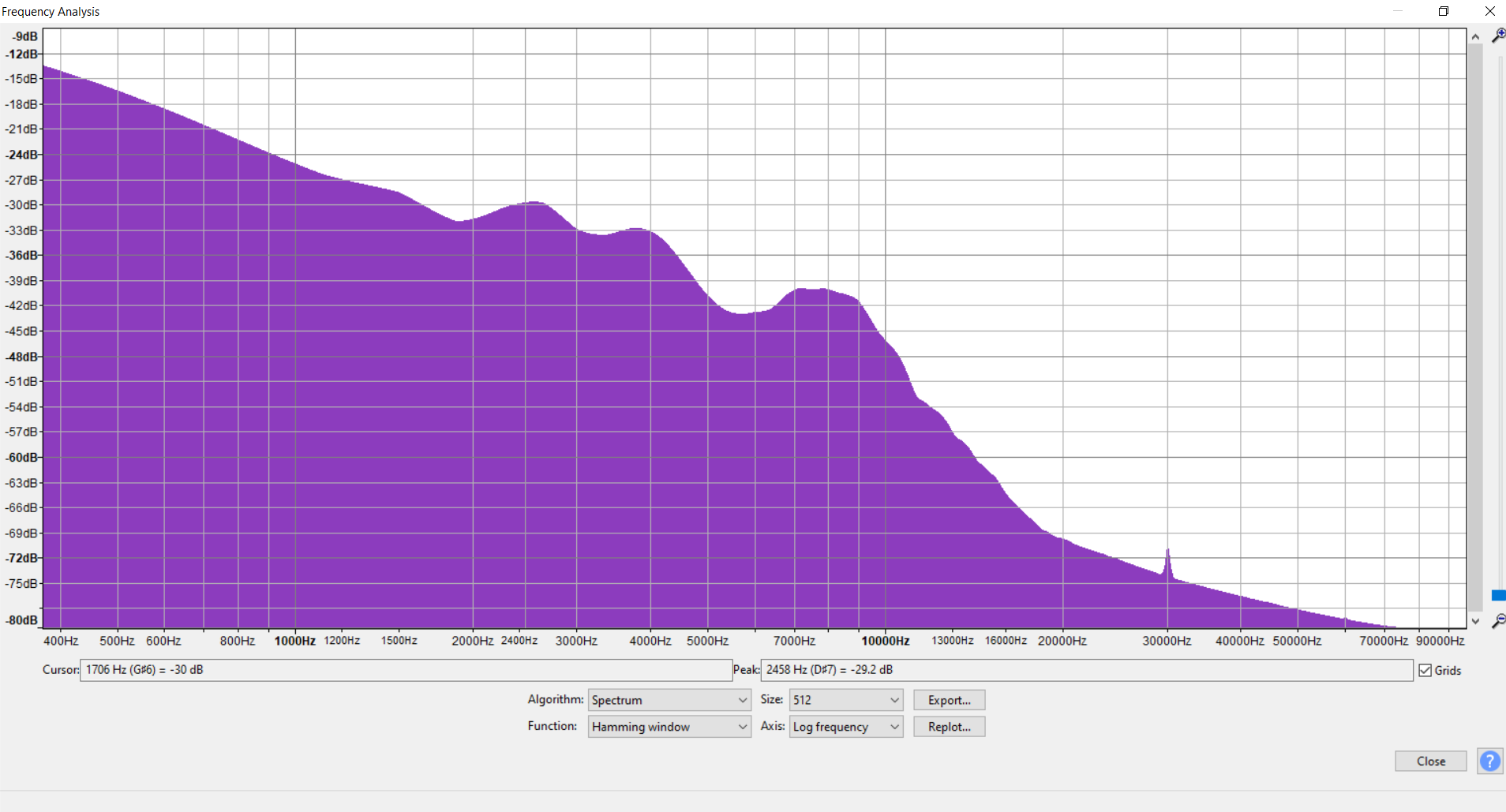Image resolution: width=1506 pixels, height=812 pixels.
Task: Click the zoom in magnifier icon
Action: coord(1497,36)
